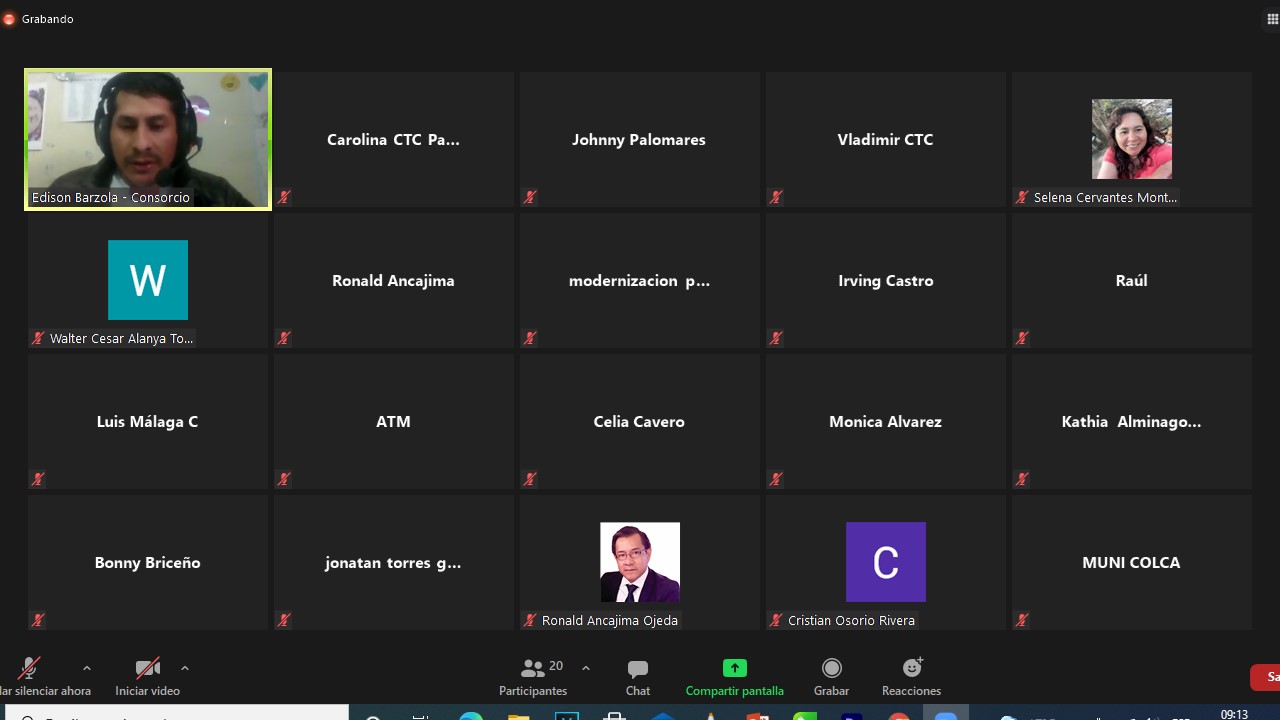Start video with Iniciar video button
The image size is (1280, 720).
[x=148, y=668]
